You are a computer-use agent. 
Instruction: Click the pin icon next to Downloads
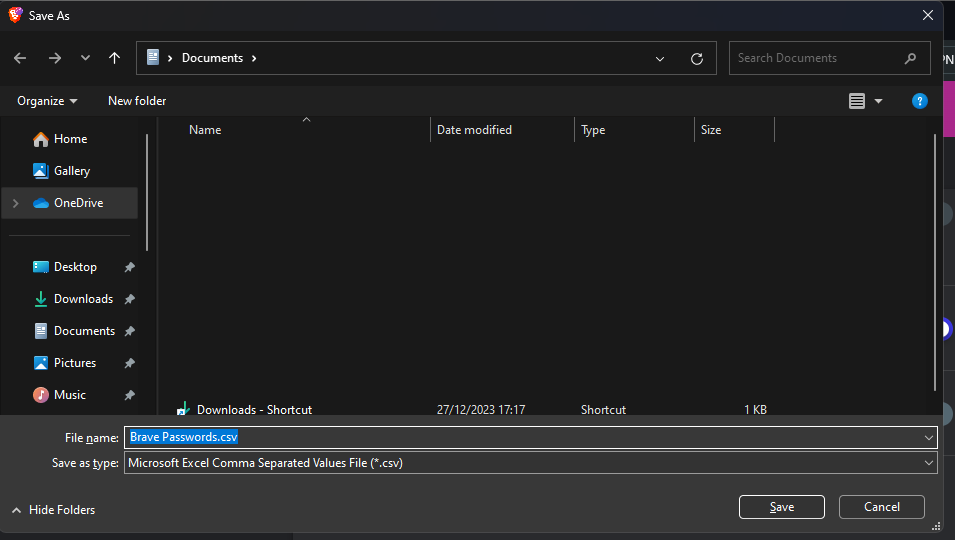point(130,299)
